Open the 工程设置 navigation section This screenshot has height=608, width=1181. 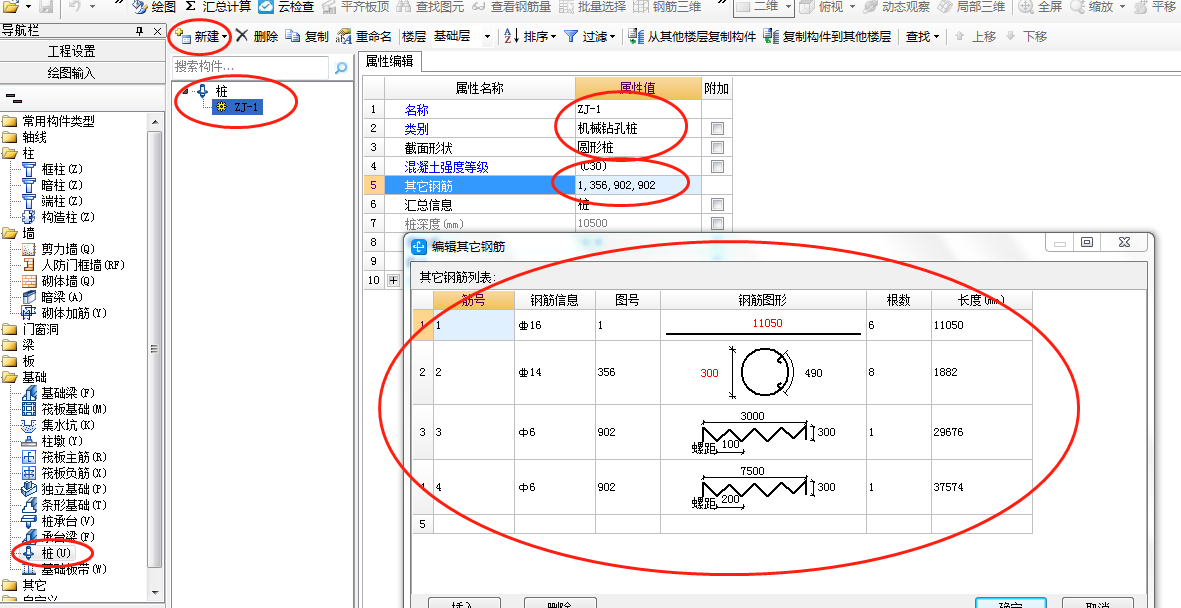click(72, 51)
